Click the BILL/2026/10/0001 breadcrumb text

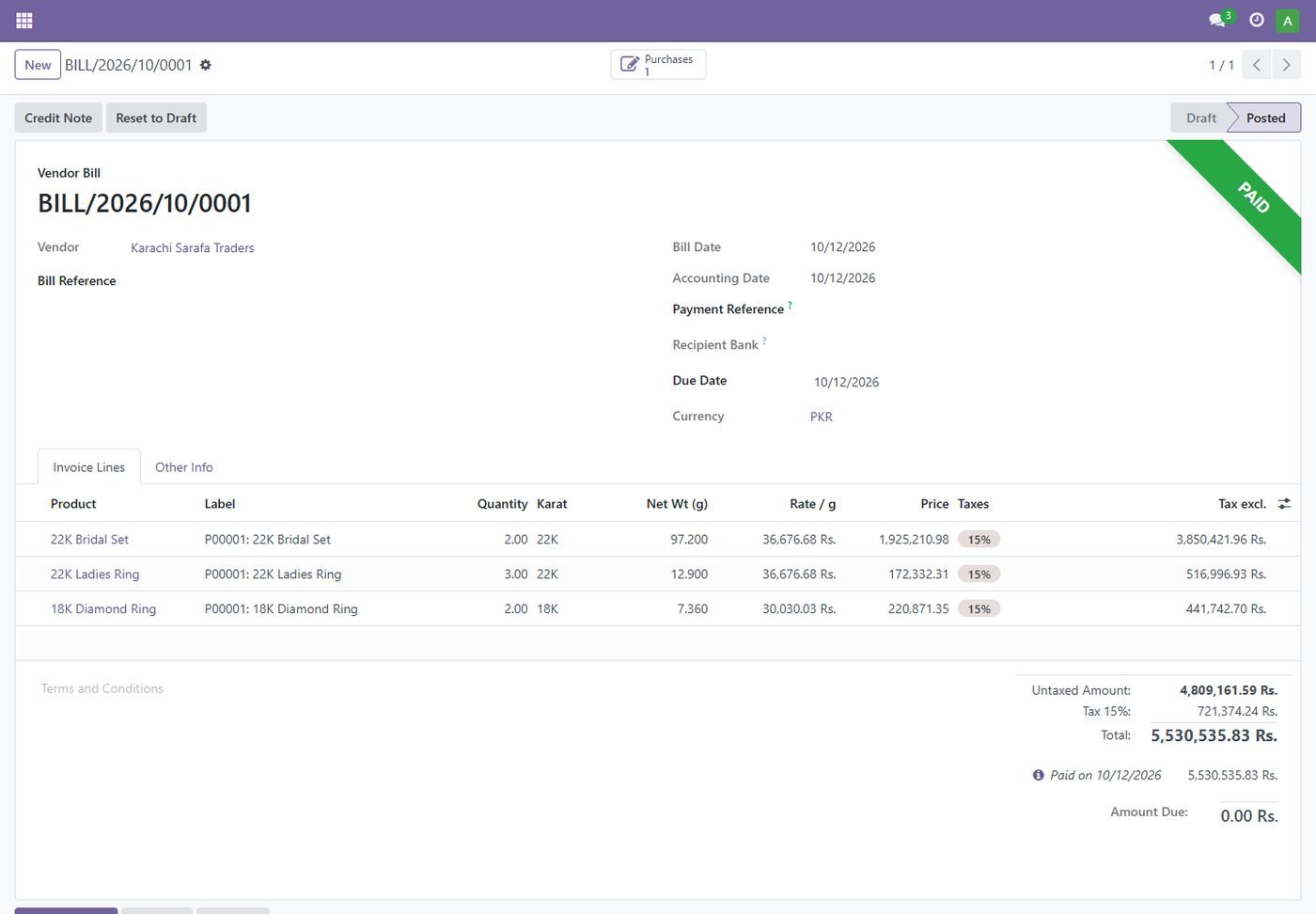tap(128, 65)
